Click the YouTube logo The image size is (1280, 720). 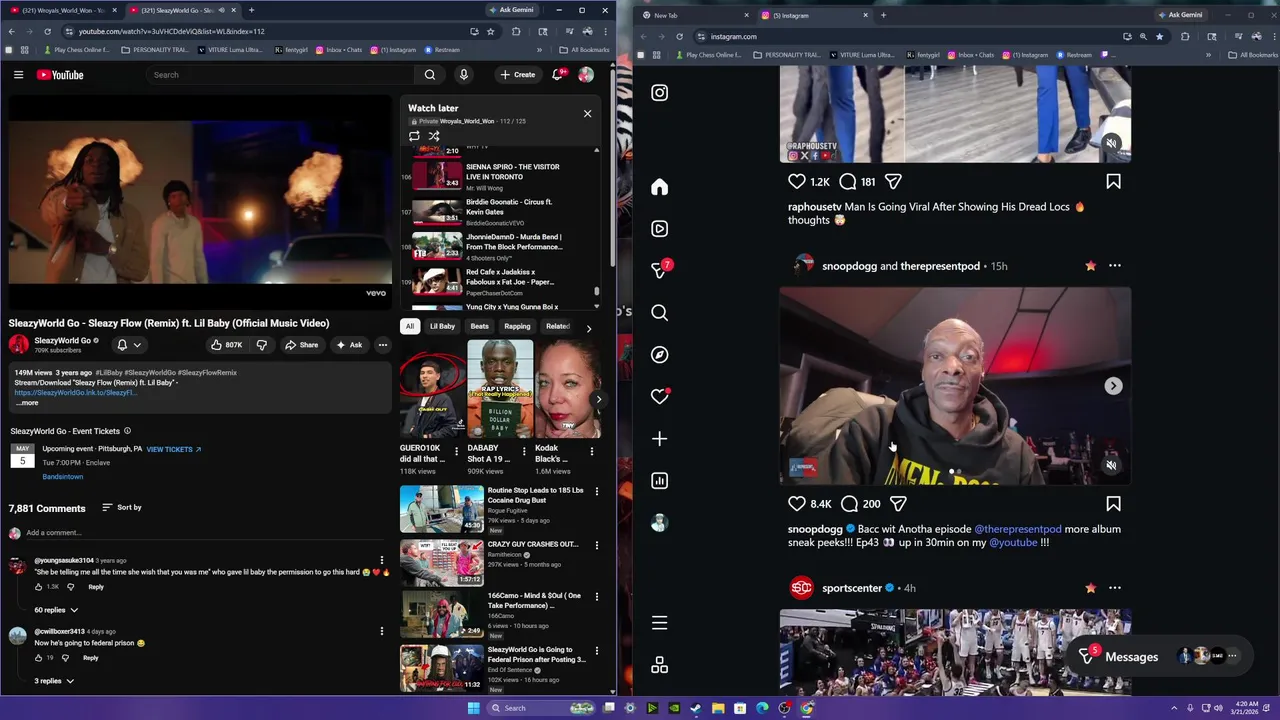pos(60,75)
